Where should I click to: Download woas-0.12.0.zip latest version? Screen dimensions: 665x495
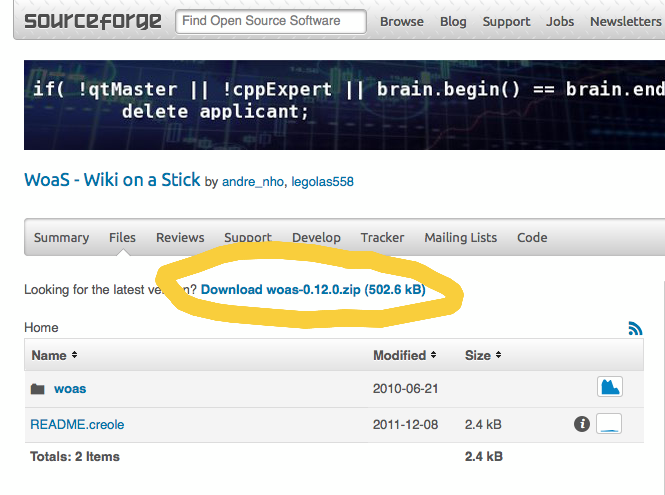313,290
